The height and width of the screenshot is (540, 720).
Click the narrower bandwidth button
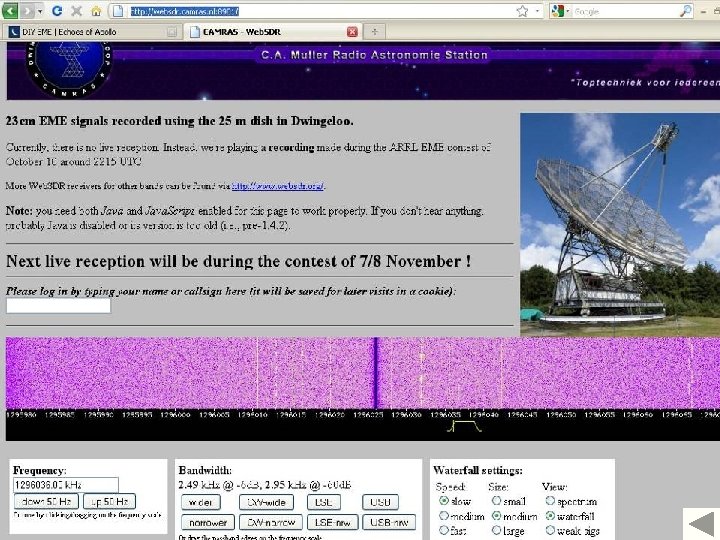[208, 523]
